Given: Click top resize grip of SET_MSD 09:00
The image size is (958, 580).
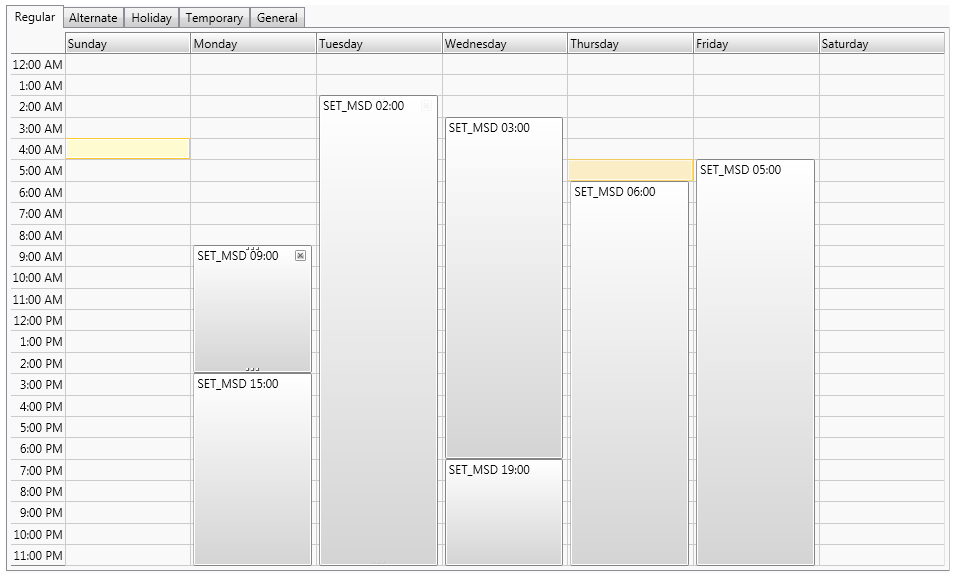Looking at the screenshot, I should 252,248.
